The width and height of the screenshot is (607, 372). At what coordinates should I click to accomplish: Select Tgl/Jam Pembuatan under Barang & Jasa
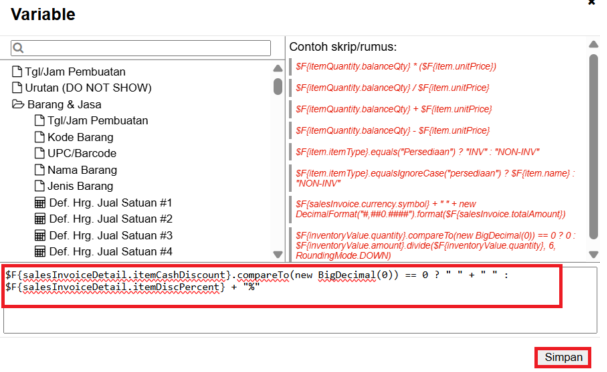98,121
